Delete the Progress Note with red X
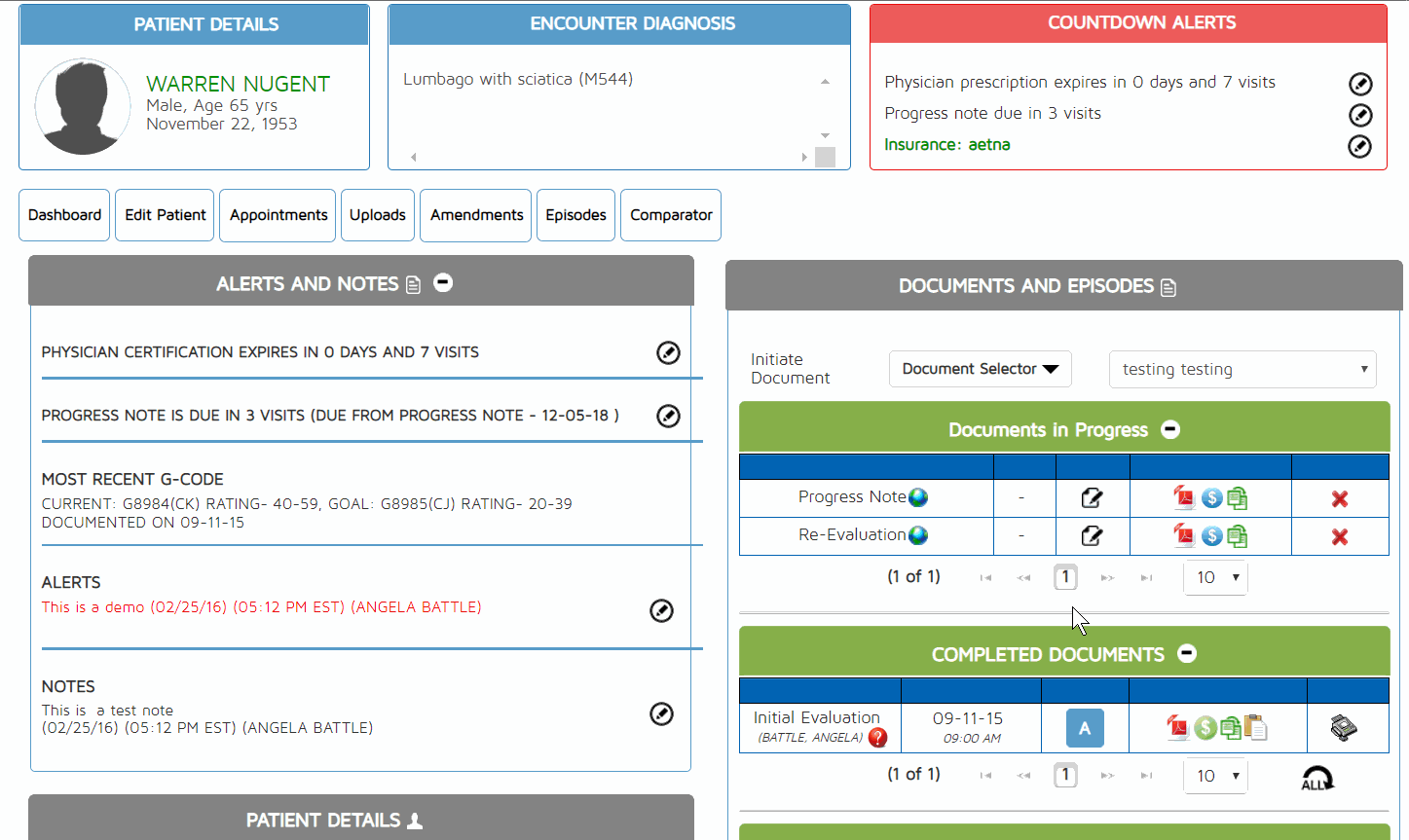Viewport: 1409px width, 840px height. (x=1340, y=498)
